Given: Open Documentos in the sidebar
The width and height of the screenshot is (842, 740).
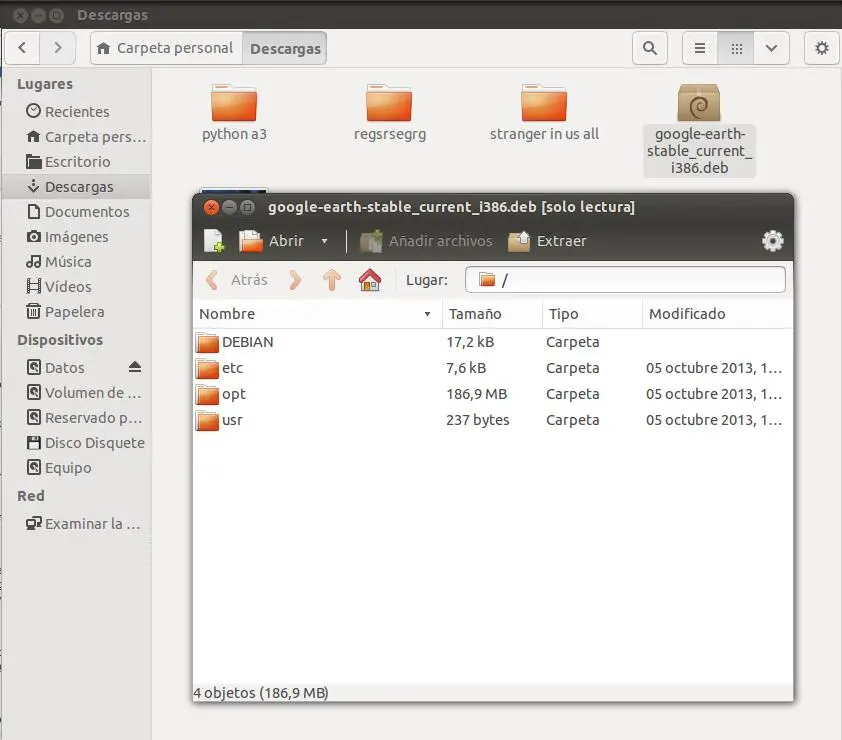Looking at the screenshot, I should coord(77,212).
